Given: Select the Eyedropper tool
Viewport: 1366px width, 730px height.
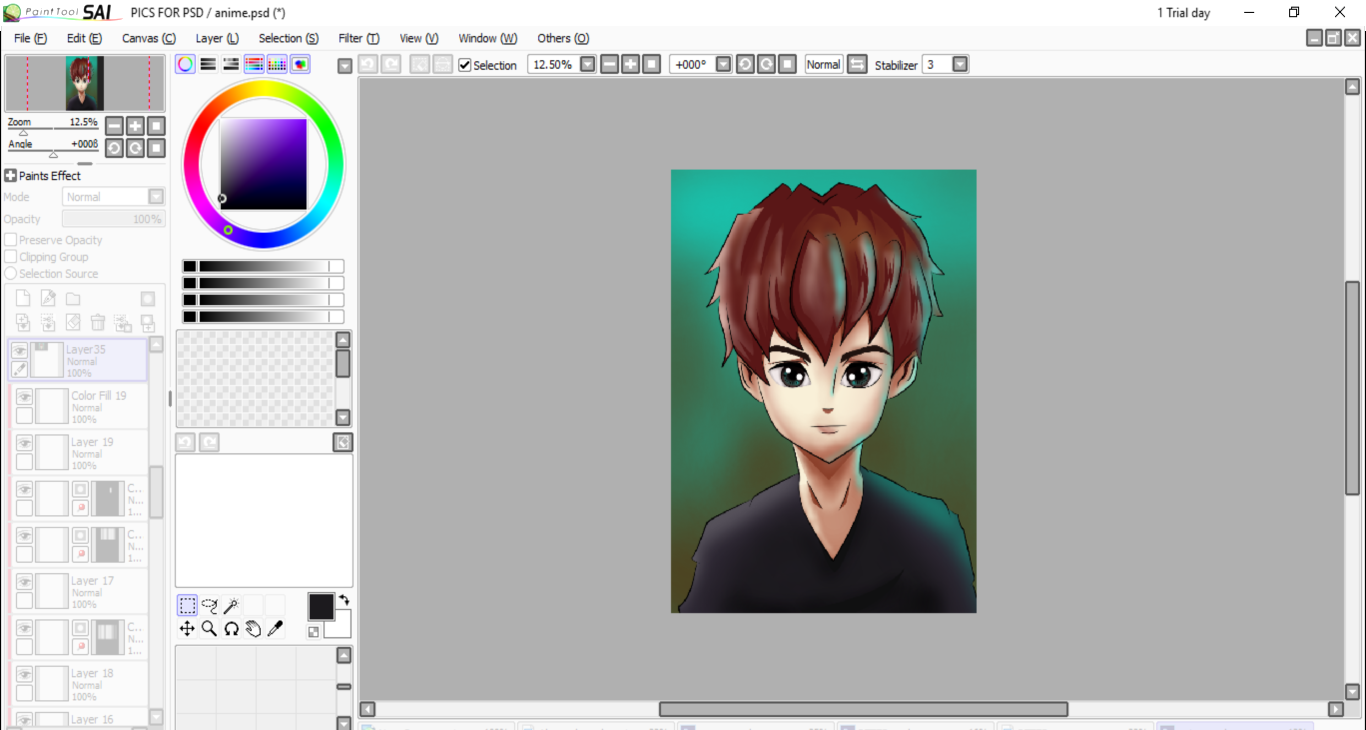Looking at the screenshot, I should pyautogui.click(x=275, y=628).
